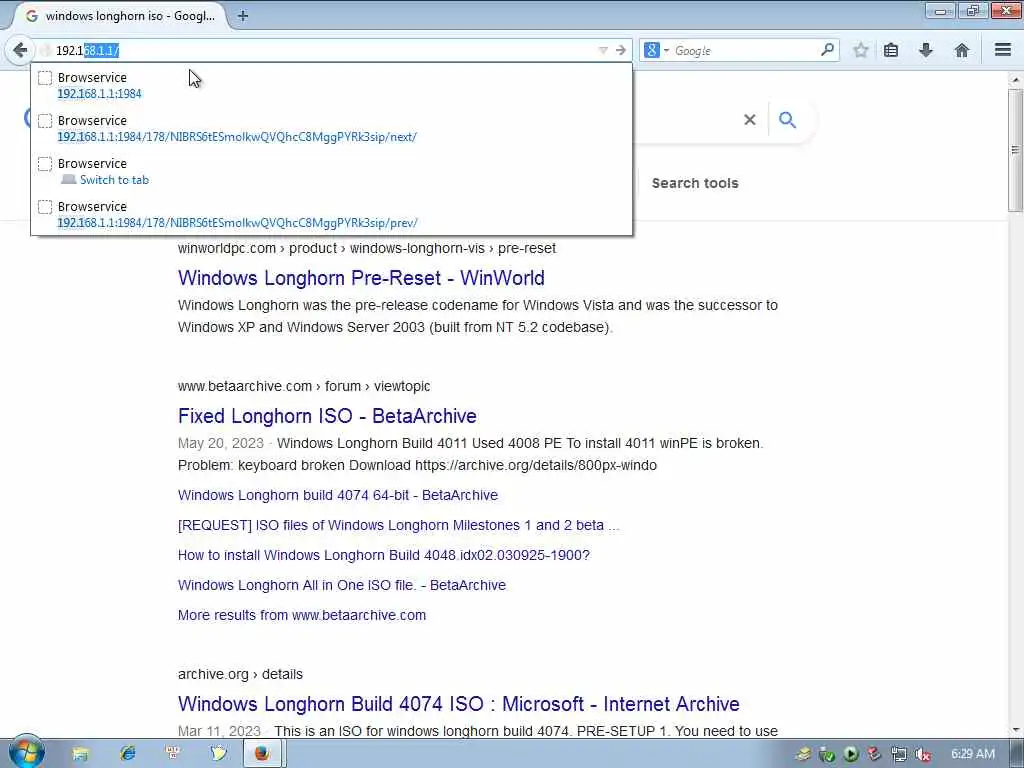Viewport: 1024px width, 768px height.
Task: Click the archive.org › details breadcrumb
Action: (240, 674)
